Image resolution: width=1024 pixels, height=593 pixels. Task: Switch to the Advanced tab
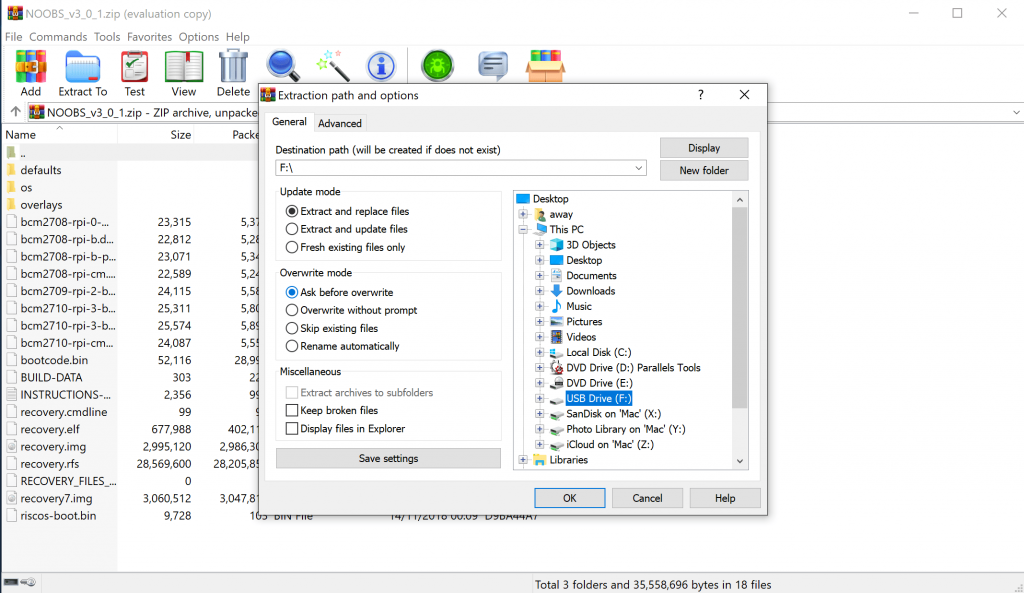340,123
